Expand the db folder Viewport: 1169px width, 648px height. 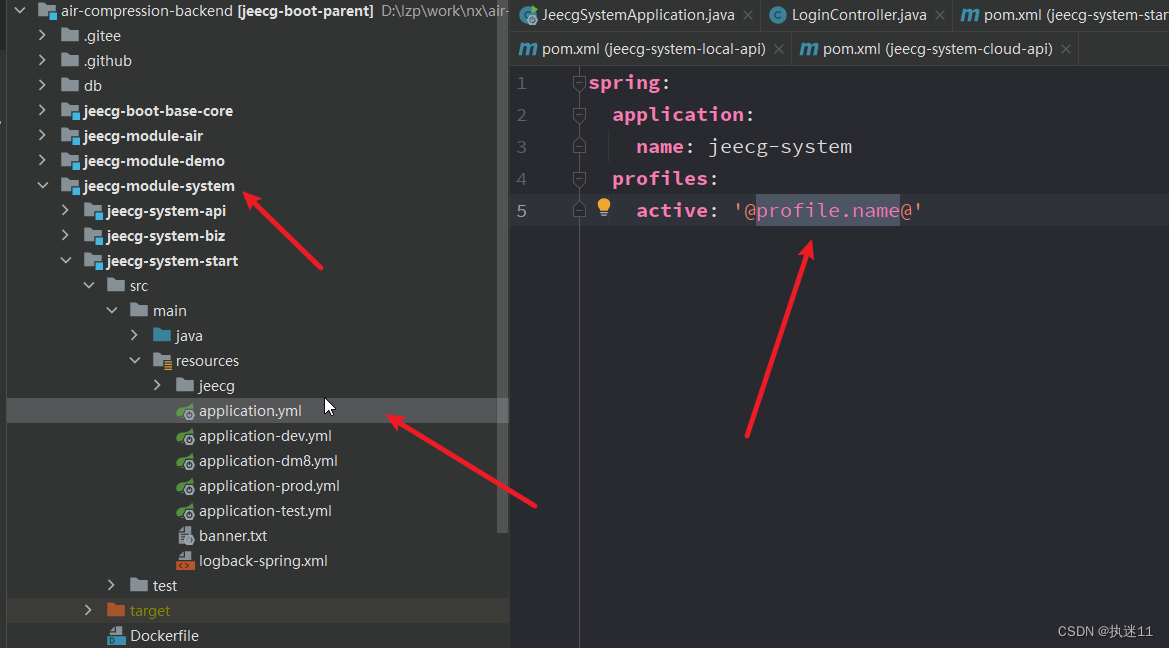[x=42, y=85]
